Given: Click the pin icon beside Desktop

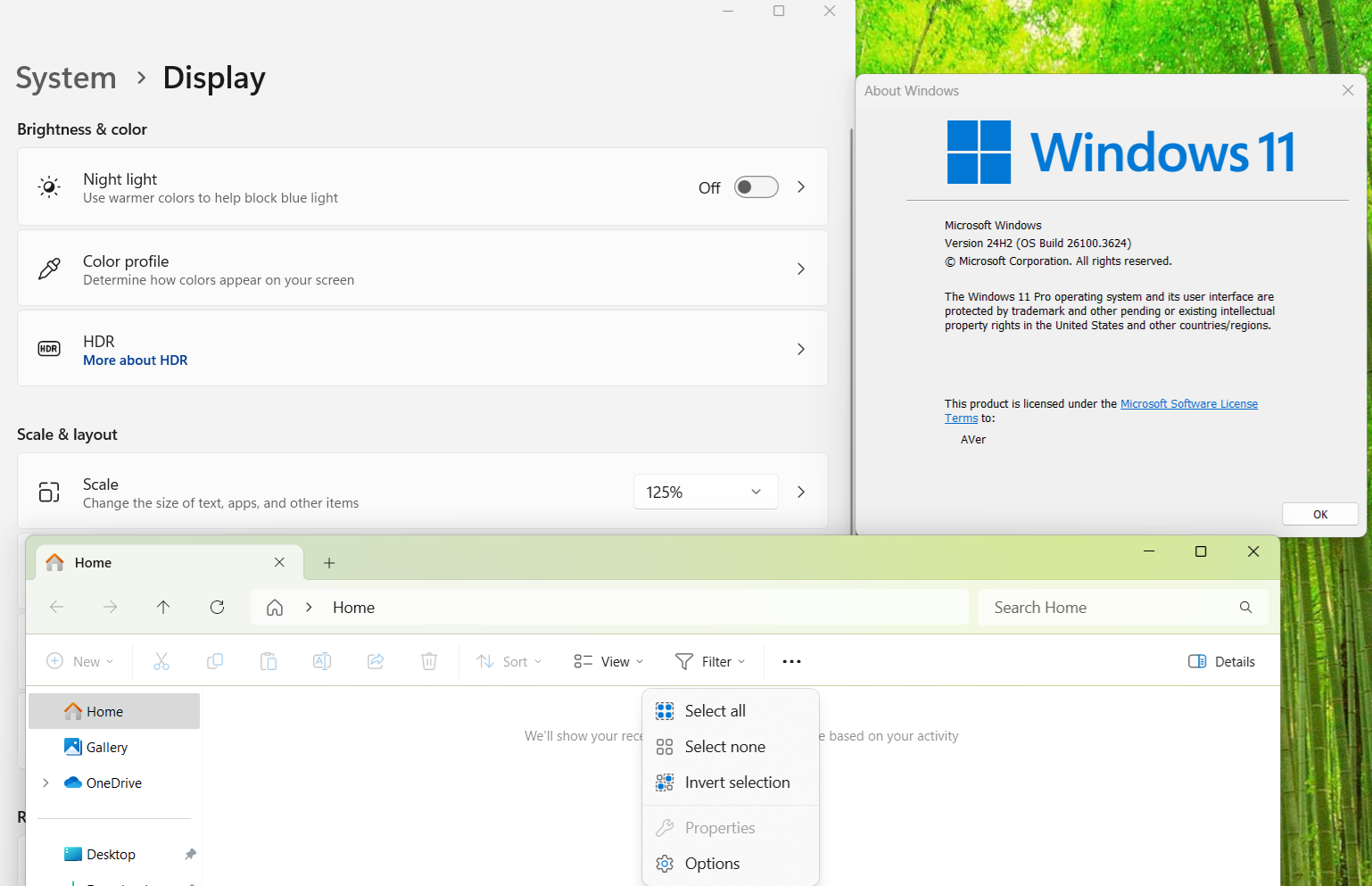Looking at the screenshot, I should pos(190,854).
